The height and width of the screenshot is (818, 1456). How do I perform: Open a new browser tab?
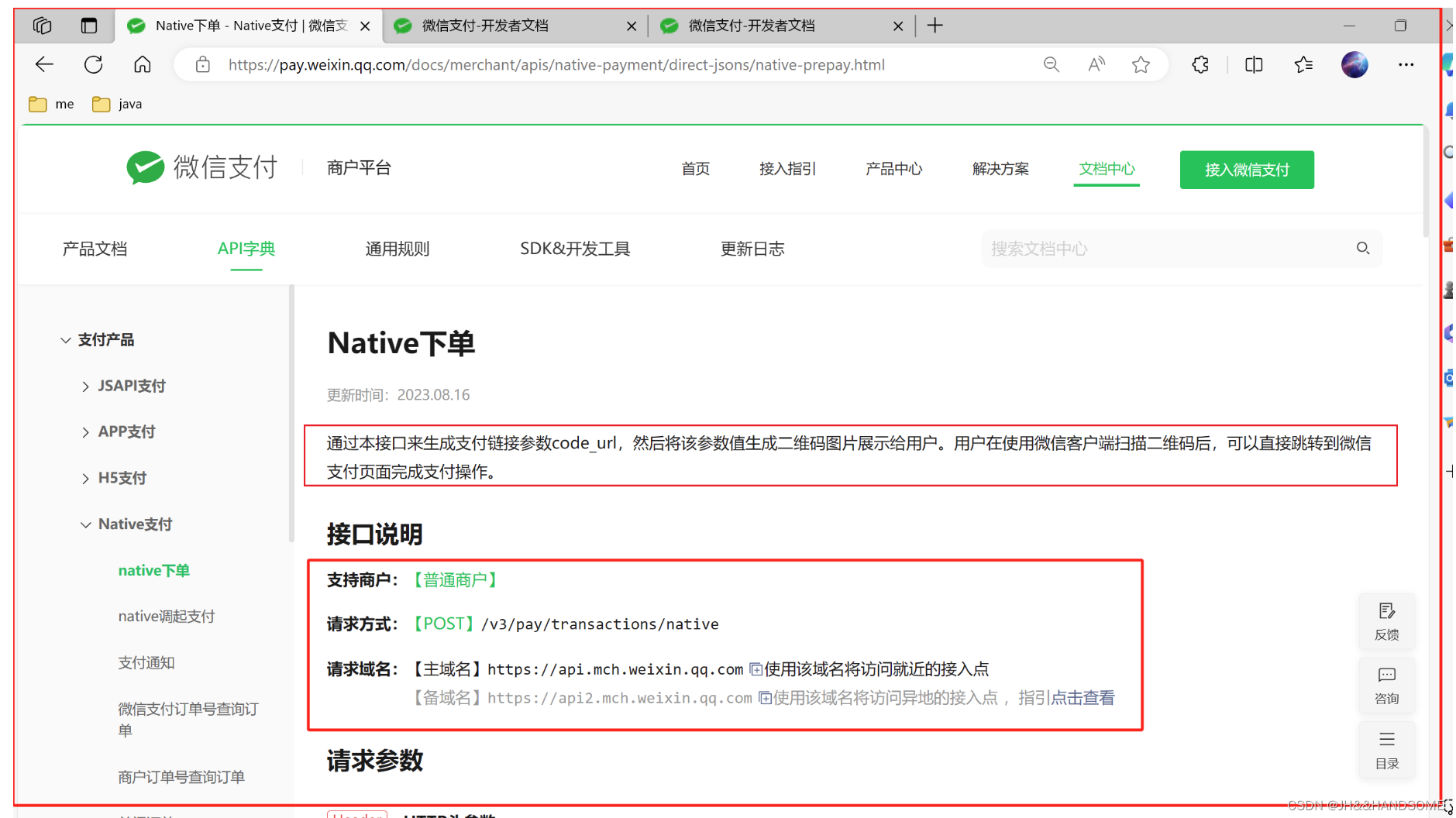935,26
